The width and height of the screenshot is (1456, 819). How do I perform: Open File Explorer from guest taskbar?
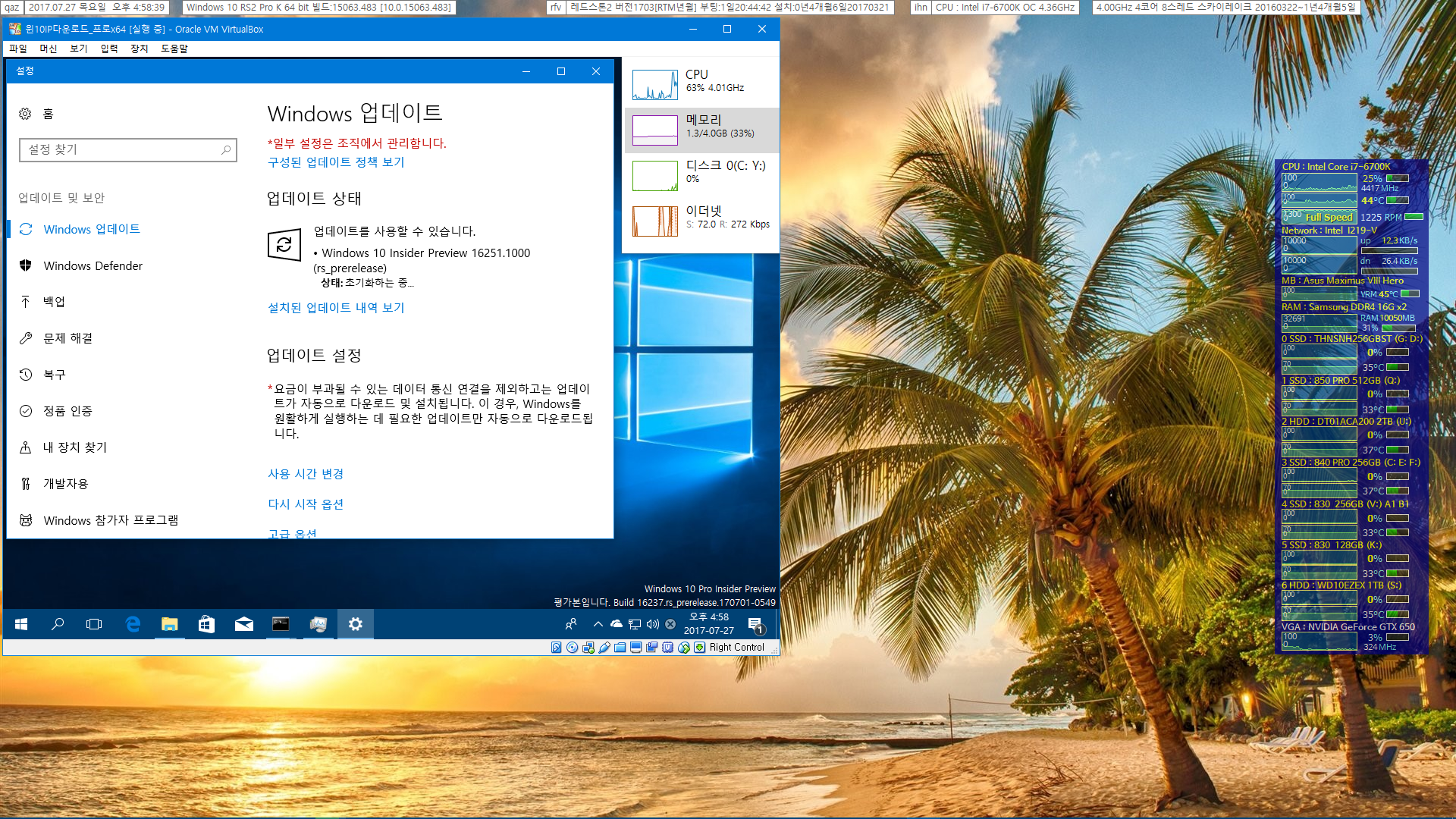coord(169,624)
